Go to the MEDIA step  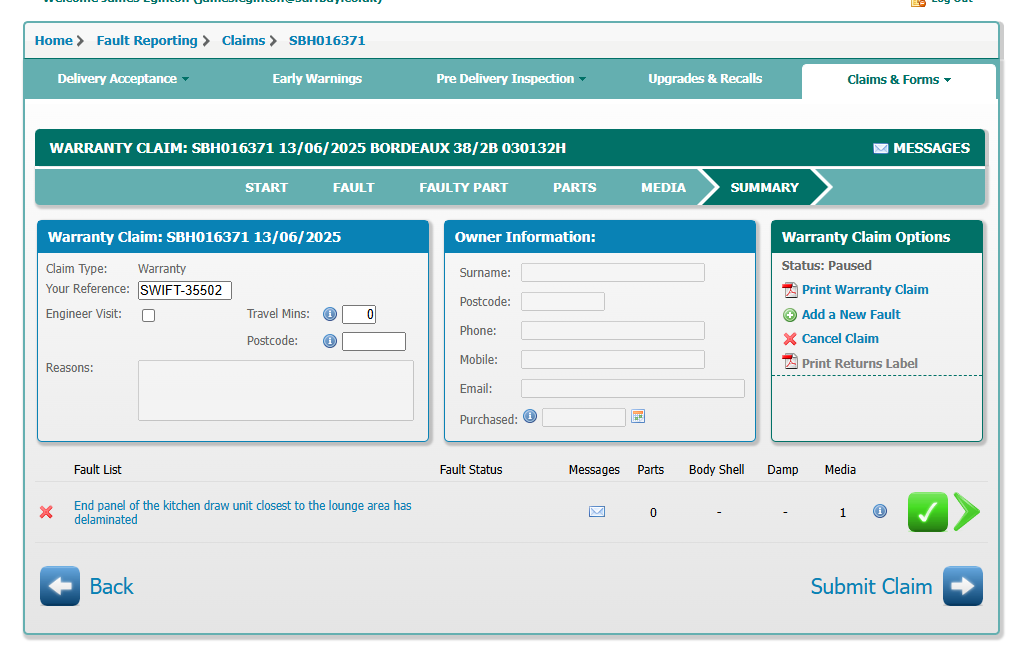click(663, 188)
